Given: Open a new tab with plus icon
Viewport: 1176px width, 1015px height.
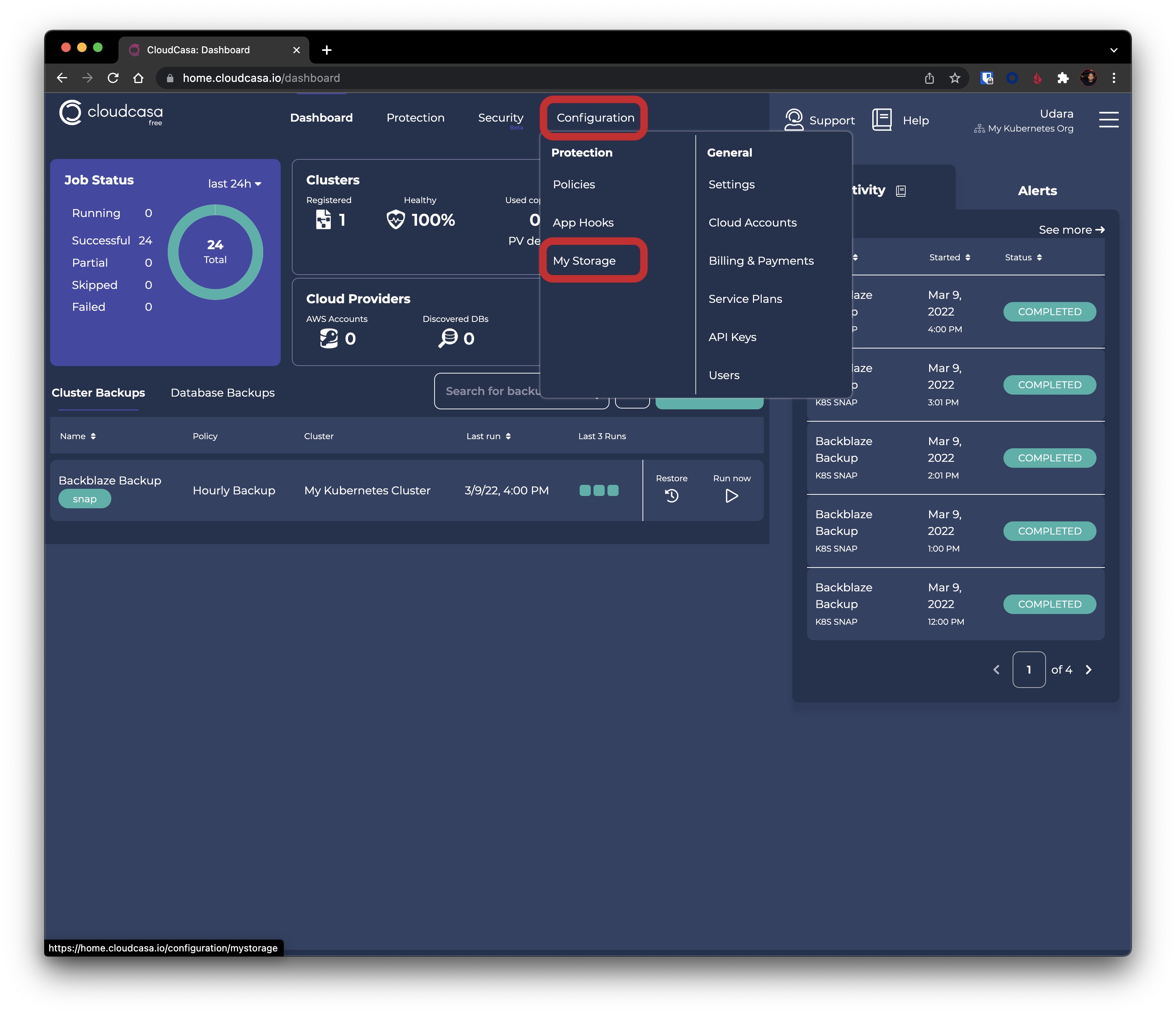Looking at the screenshot, I should pyautogui.click(x=326, y=50).
